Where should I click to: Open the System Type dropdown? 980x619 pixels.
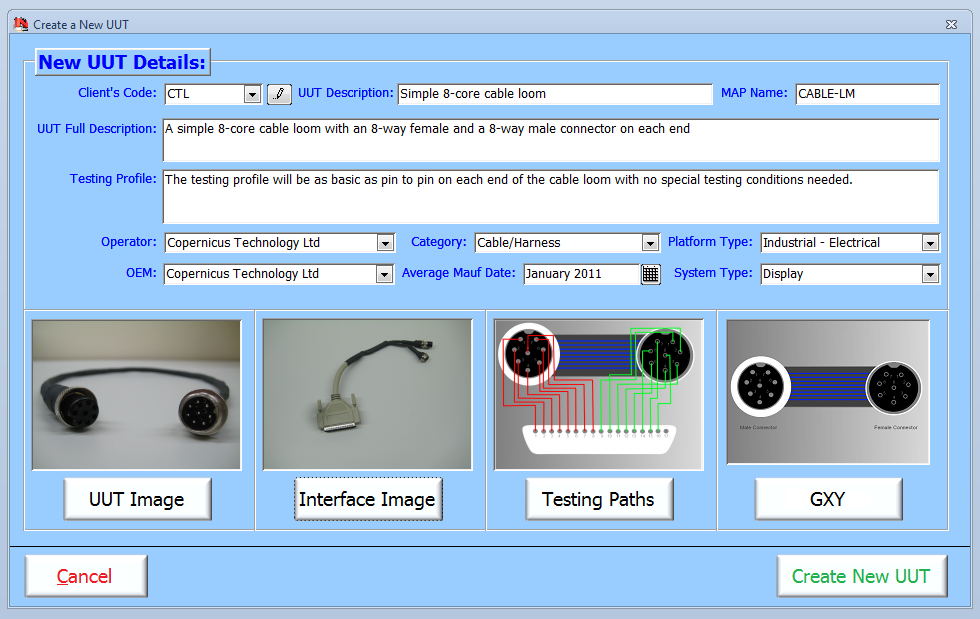pos(930,274)
